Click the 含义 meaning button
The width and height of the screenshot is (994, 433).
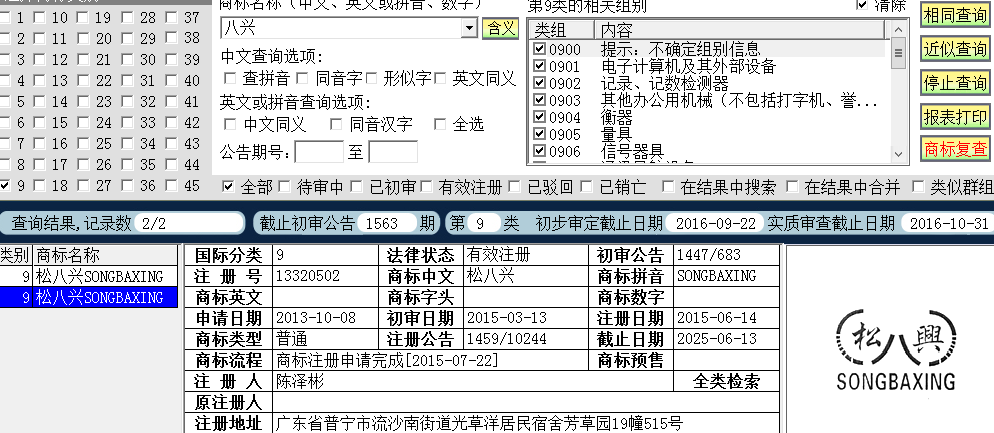tap(500, 28)
